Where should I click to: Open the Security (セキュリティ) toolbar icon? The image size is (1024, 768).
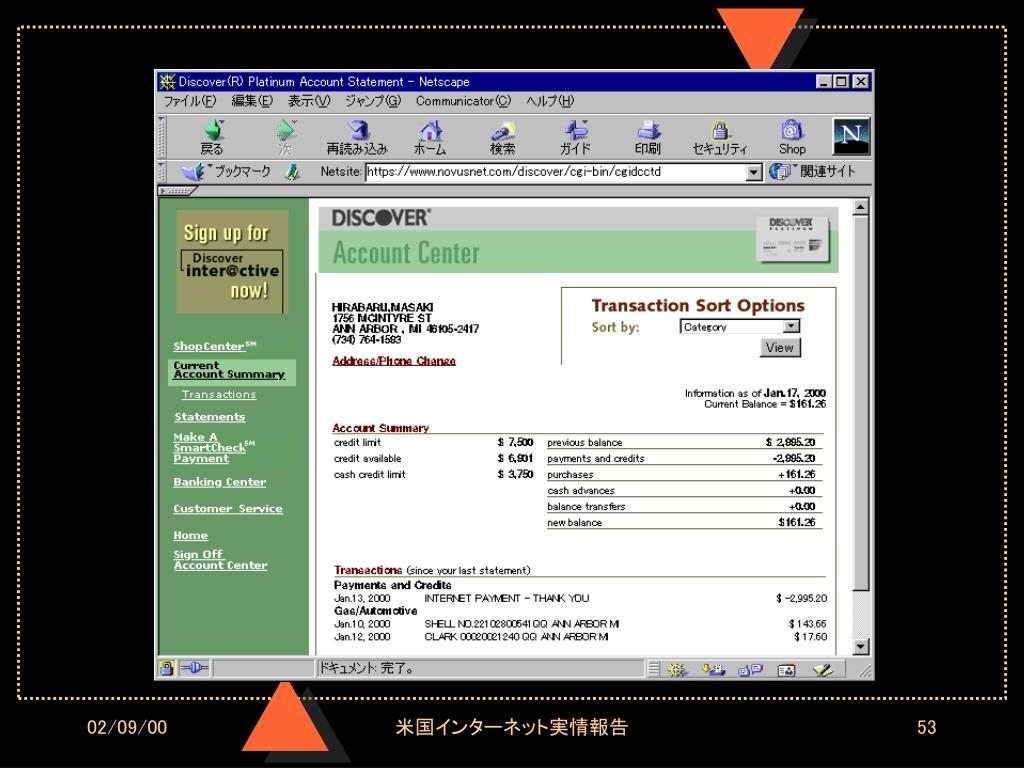click(720, 137)
